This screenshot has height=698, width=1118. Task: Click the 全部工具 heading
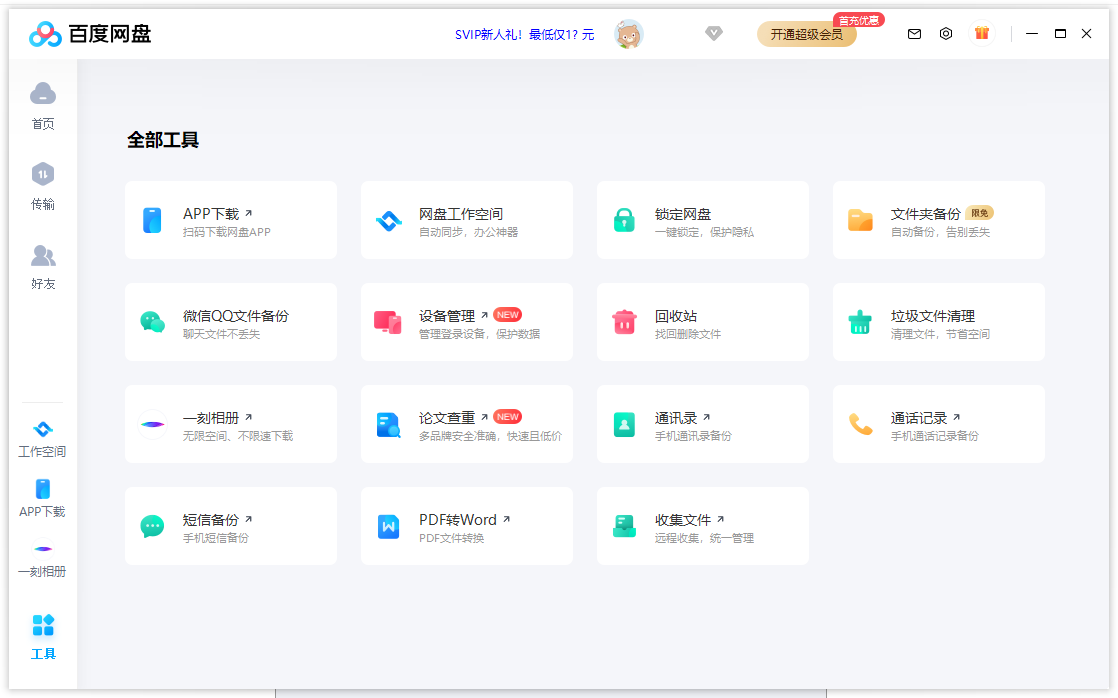pos(163,140)
